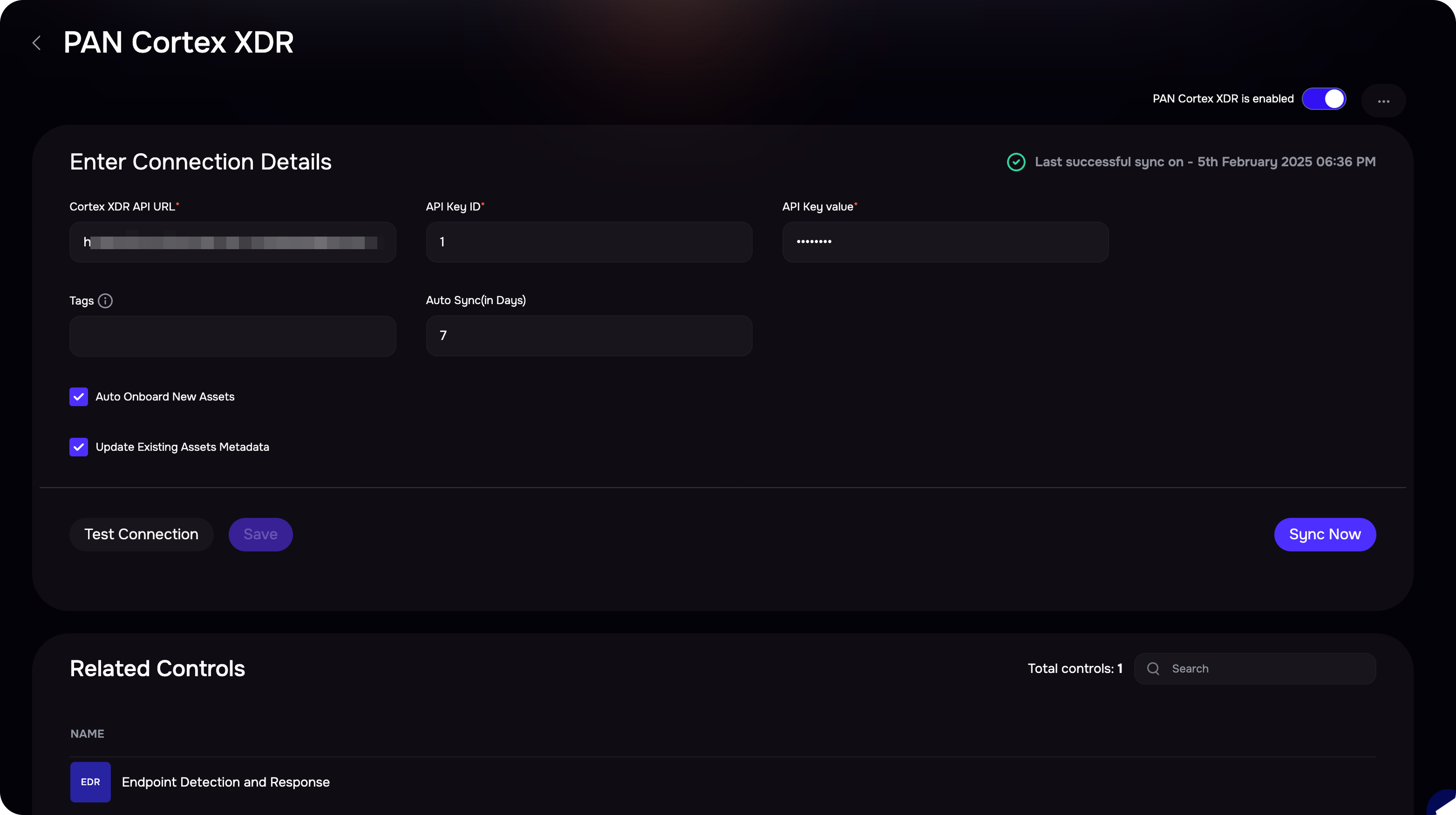The width and height of the screenshot is (1456, 815).
Task: Click the Test Connection button
Action: point(141,534)
